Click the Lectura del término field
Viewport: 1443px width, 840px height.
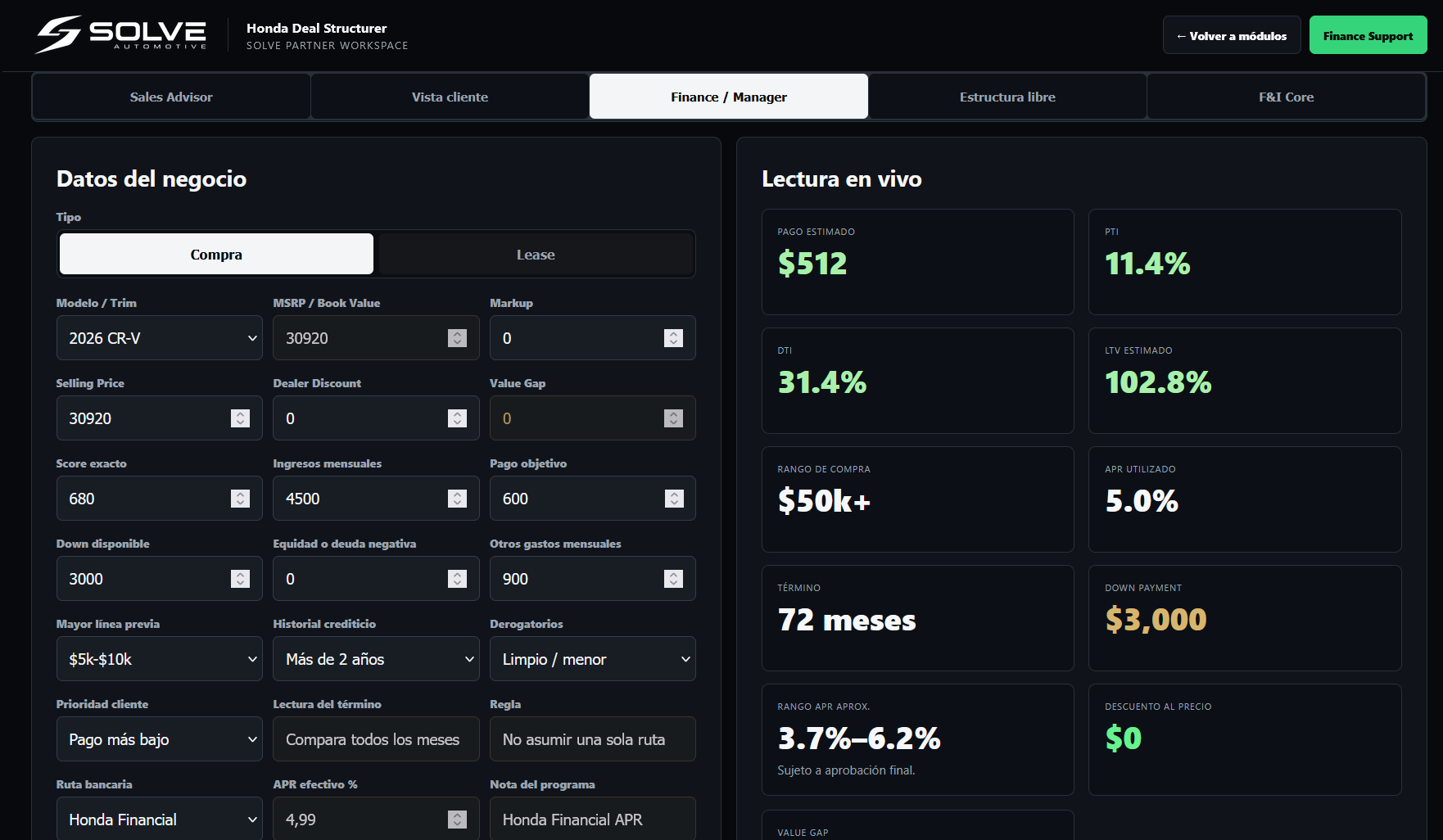pos(376,739)
